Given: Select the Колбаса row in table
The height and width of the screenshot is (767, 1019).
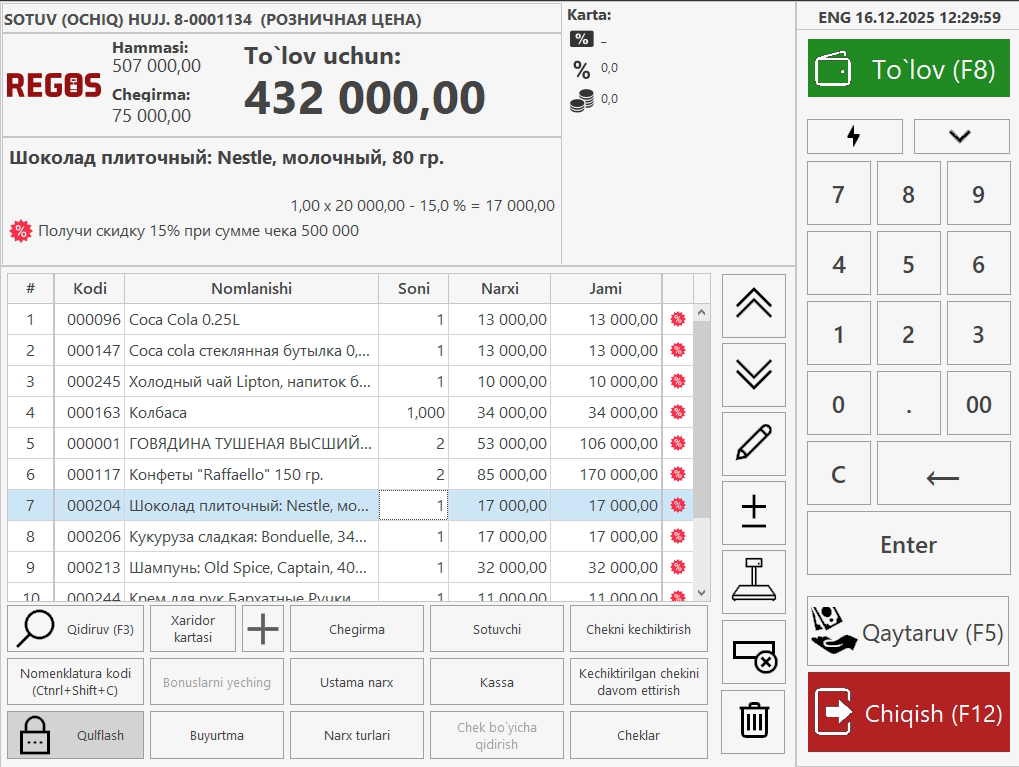Looking at the screenshot, I should tap(250, 412).
